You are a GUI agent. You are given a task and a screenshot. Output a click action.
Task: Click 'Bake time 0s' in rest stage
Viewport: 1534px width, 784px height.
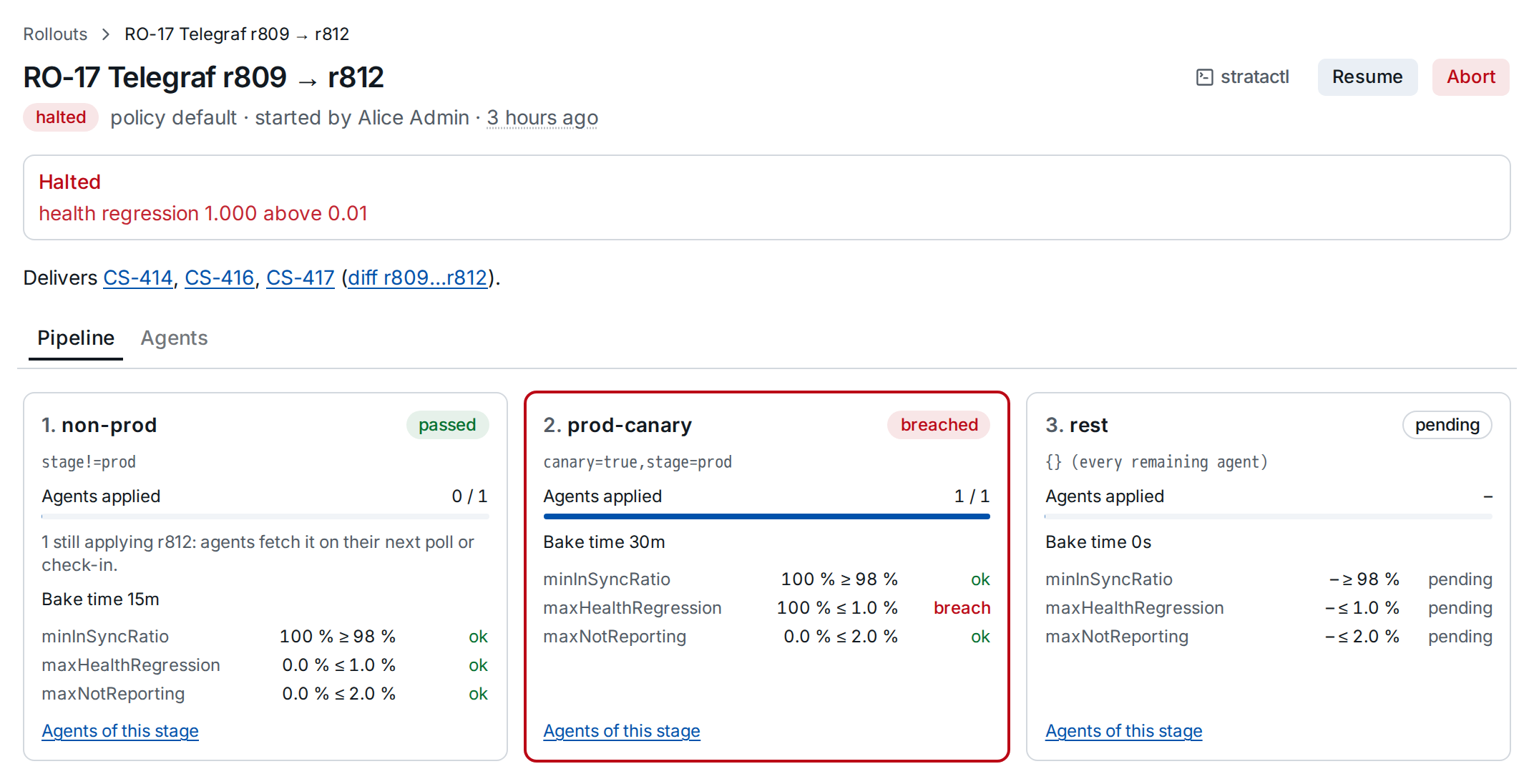click(x=1098, y=542)
